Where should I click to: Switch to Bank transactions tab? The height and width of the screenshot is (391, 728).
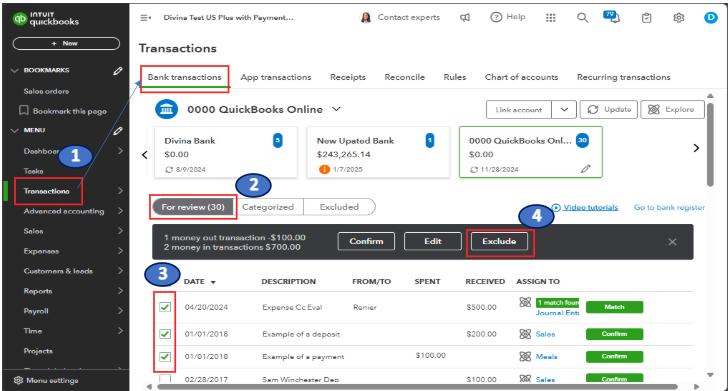pyautogui.click(x=184, y=77)
